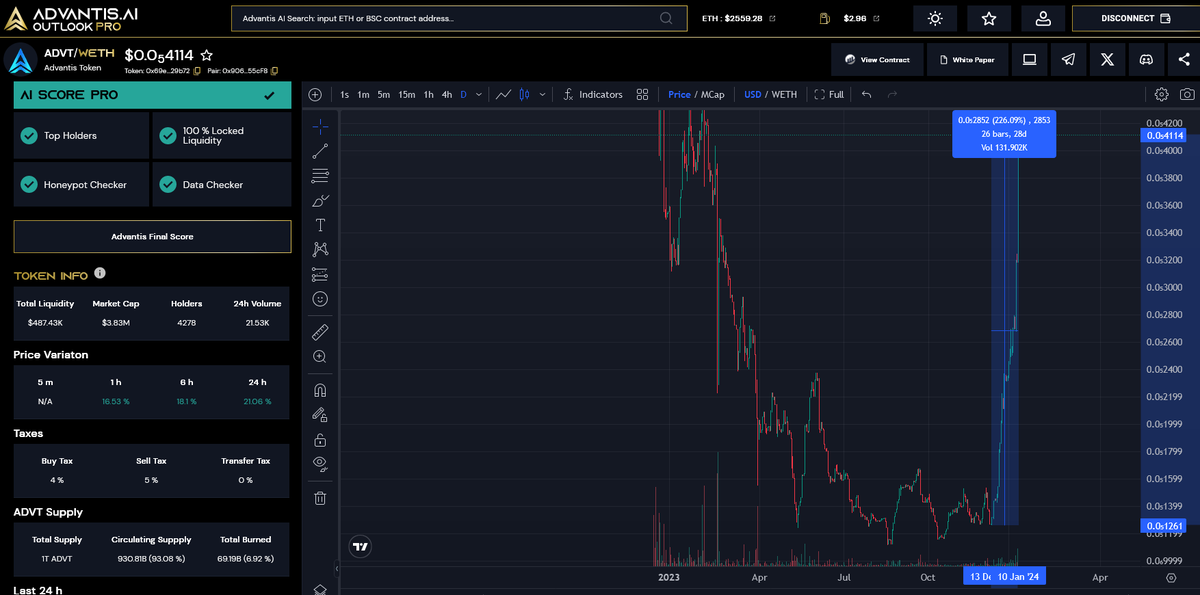The image size is (1200, 595).
Task: Open the Discord link icon
Action: 1146,60
